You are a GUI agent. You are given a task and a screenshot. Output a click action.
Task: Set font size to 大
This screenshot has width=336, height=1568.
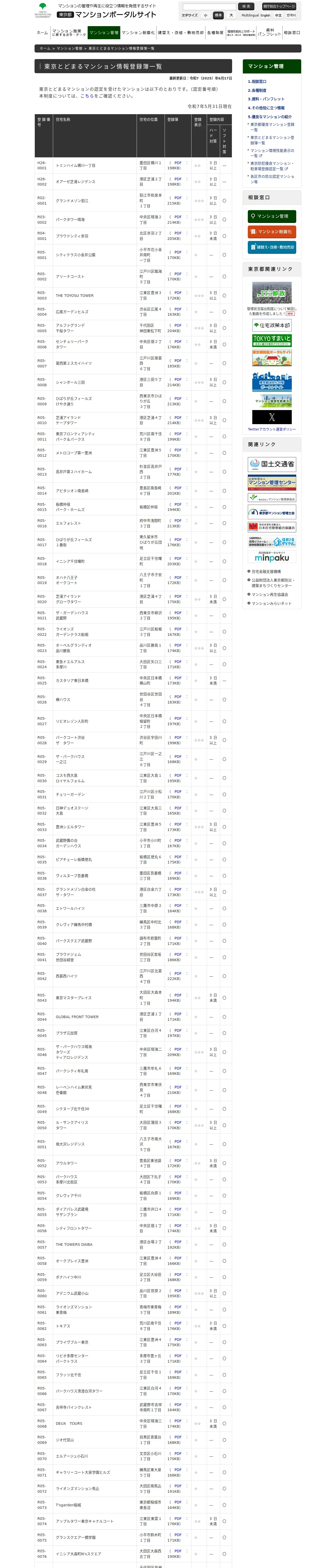coord(231,15)
